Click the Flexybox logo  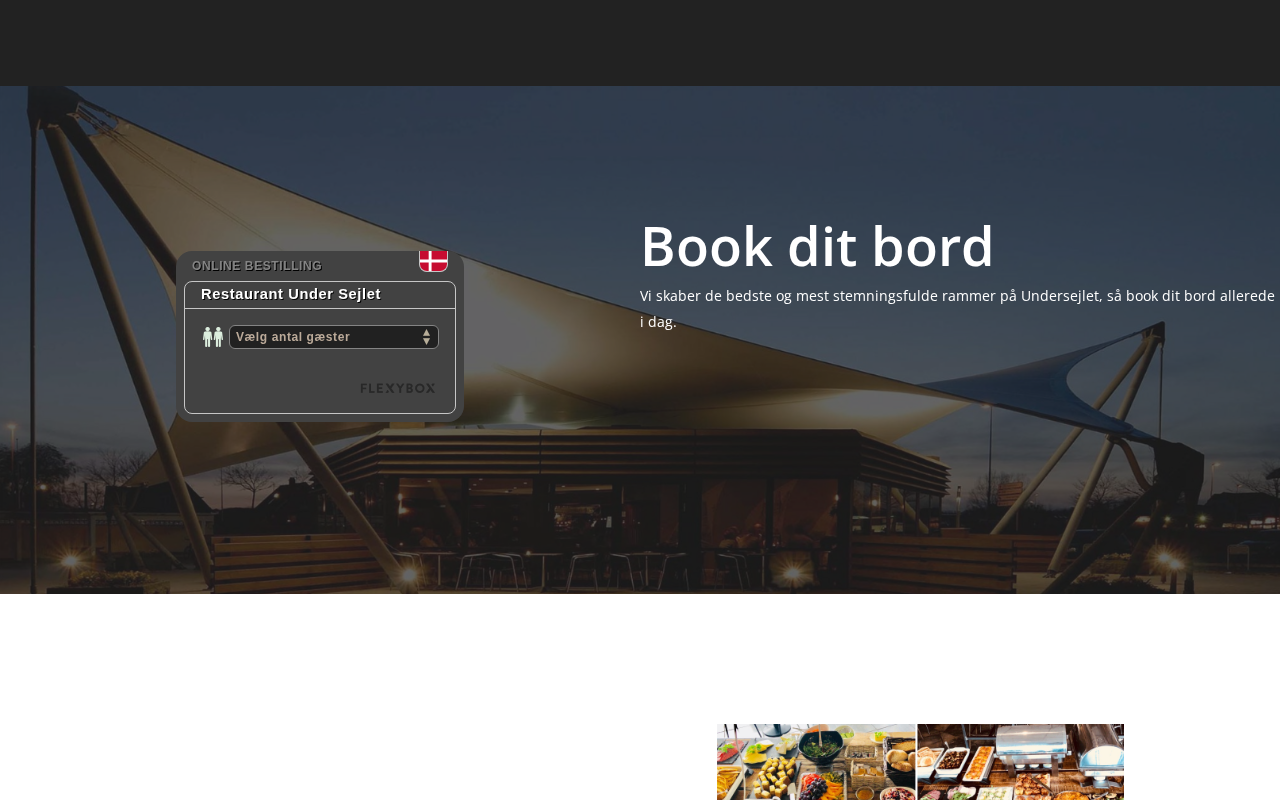tap(398, 388)
